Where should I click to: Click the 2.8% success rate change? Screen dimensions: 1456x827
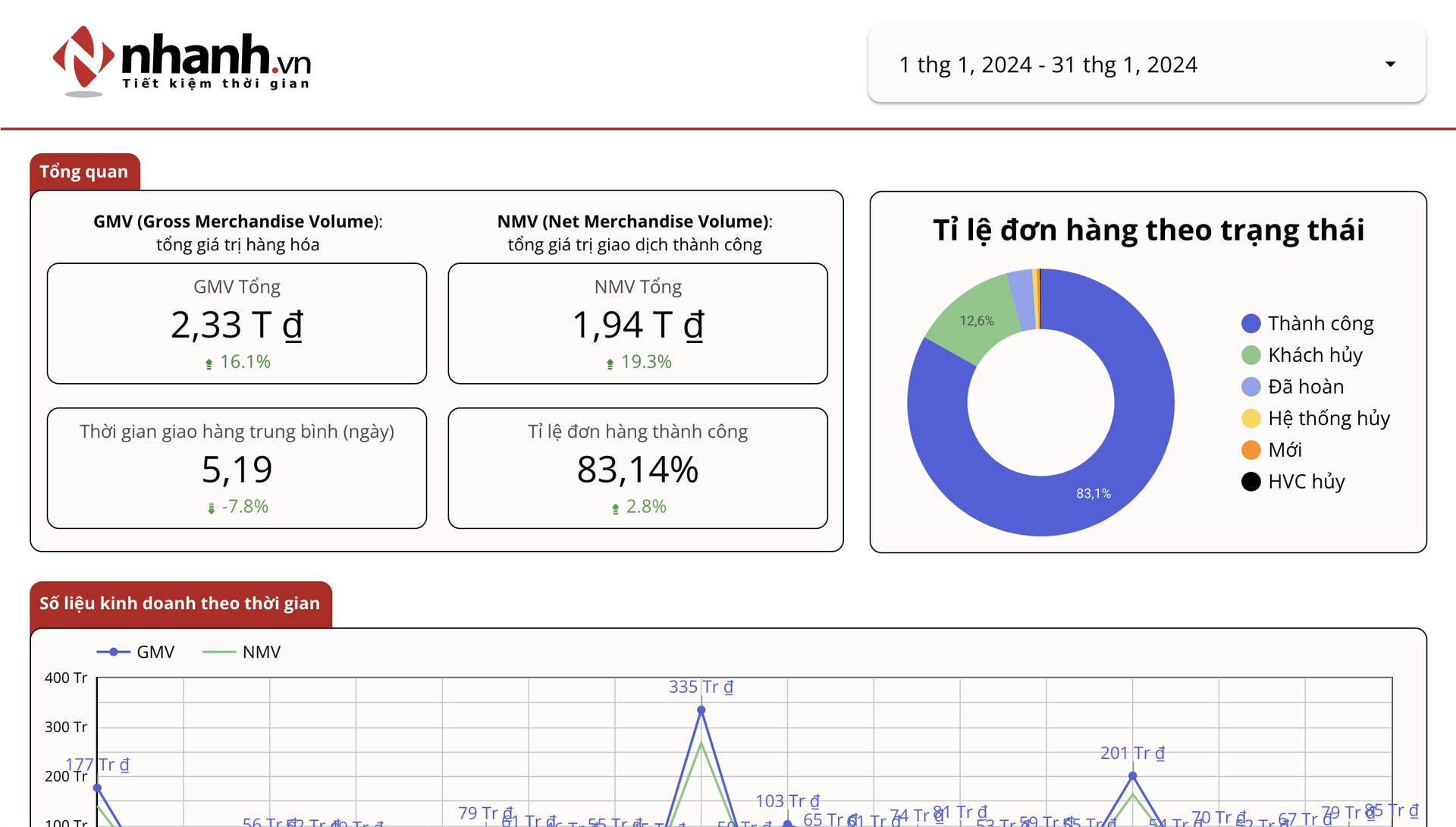point(639,506)
